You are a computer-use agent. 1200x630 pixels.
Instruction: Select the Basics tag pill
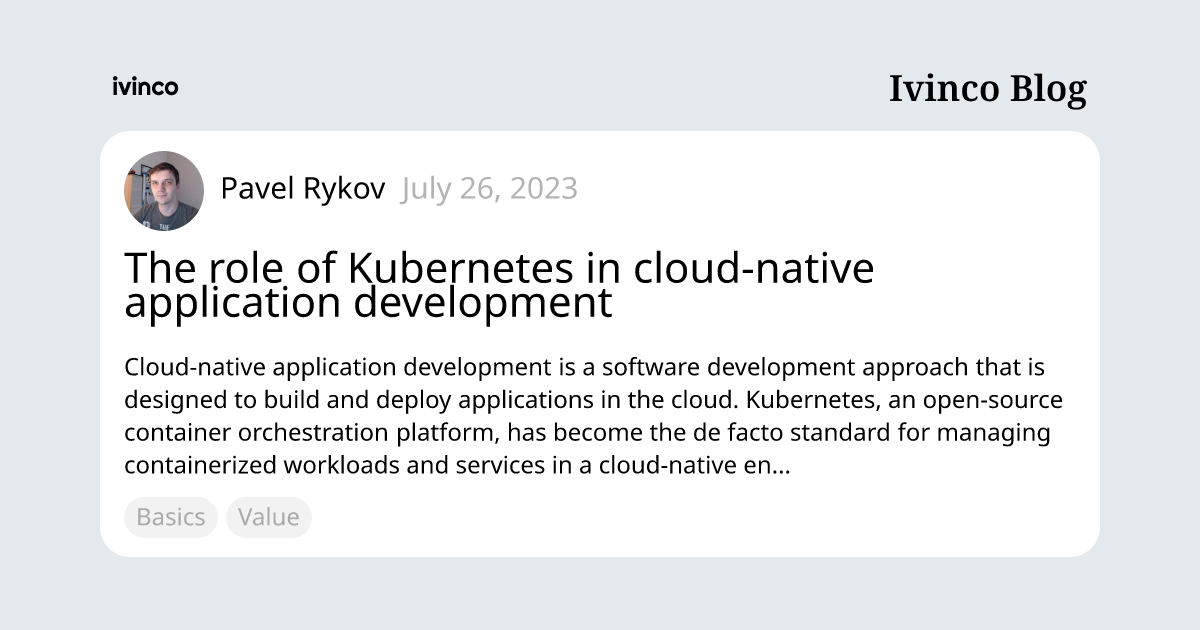[170, 517]
